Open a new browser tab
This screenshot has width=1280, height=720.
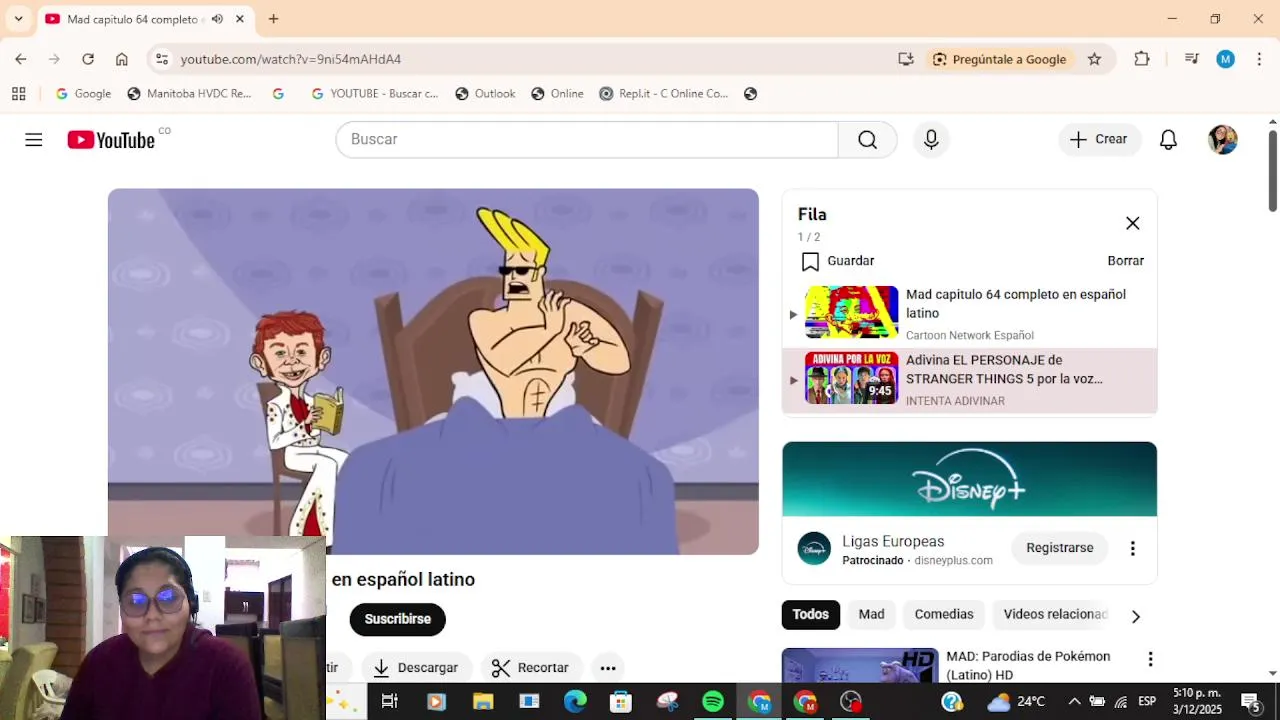273,19
